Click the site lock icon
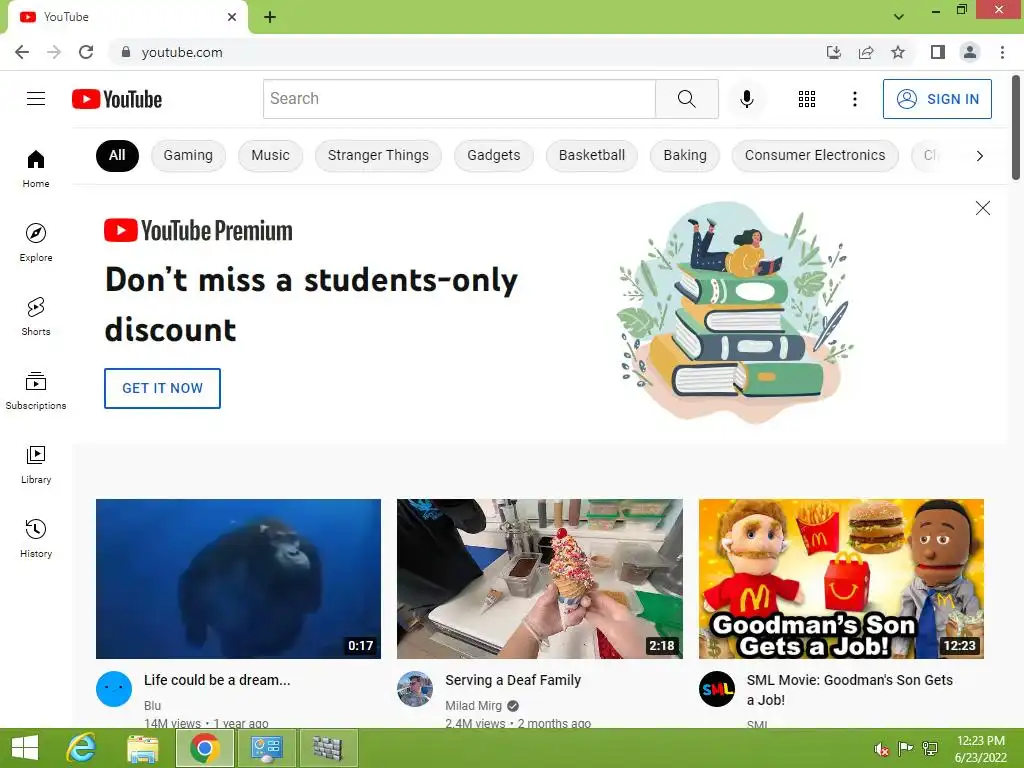Image resolution: width=1024 pixels, height=768 pixels. coord(126,52)
